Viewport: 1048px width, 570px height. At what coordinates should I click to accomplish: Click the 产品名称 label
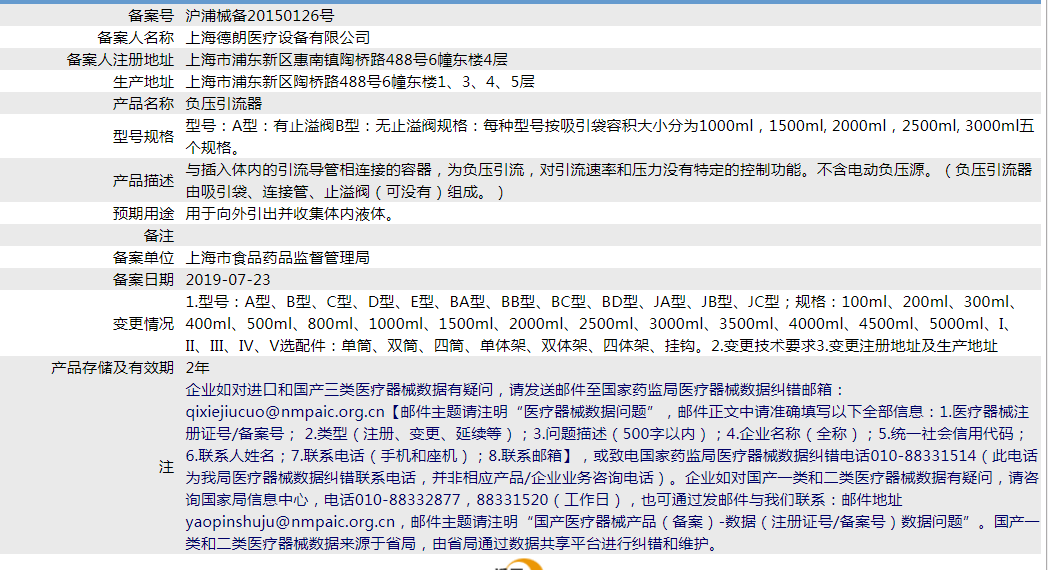144,104
